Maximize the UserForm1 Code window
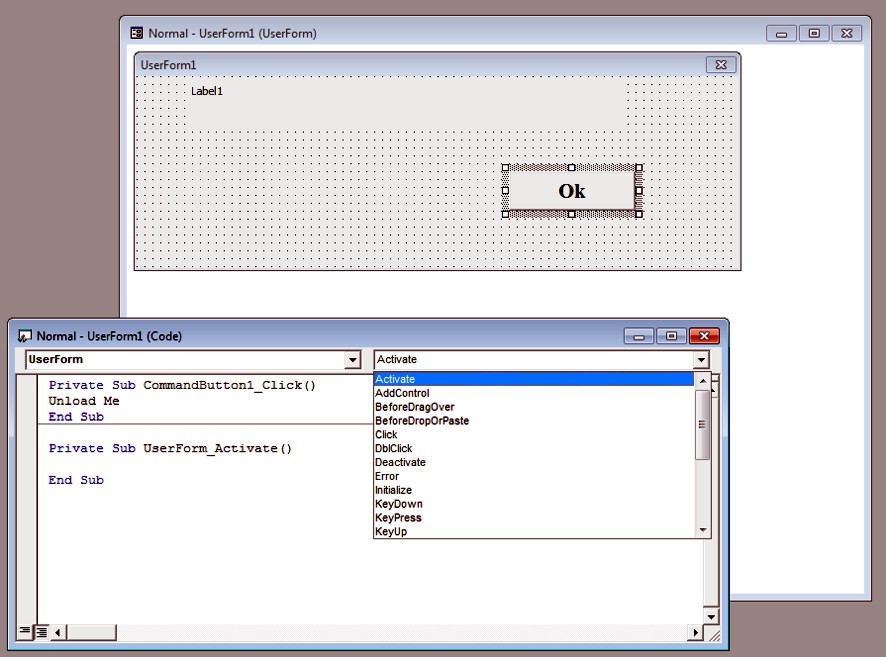The image size is (886, 657). coord(671,336)
